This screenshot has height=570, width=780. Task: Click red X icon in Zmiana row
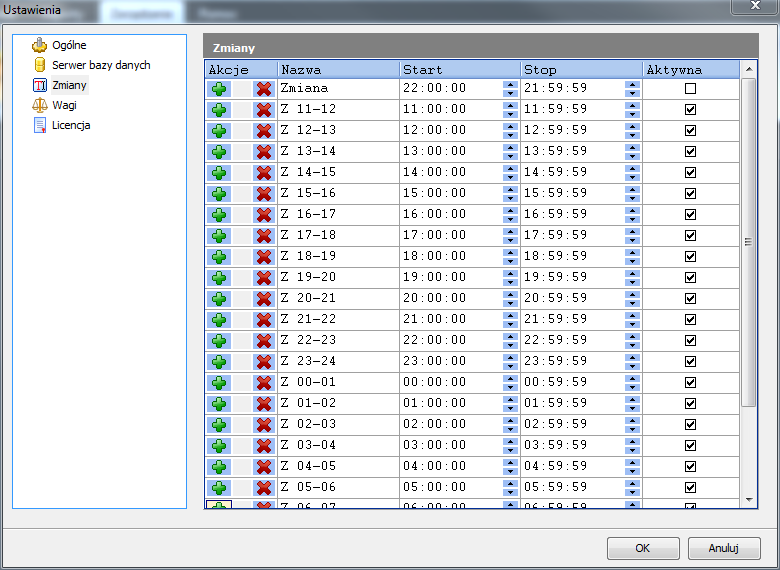point(264,88)
